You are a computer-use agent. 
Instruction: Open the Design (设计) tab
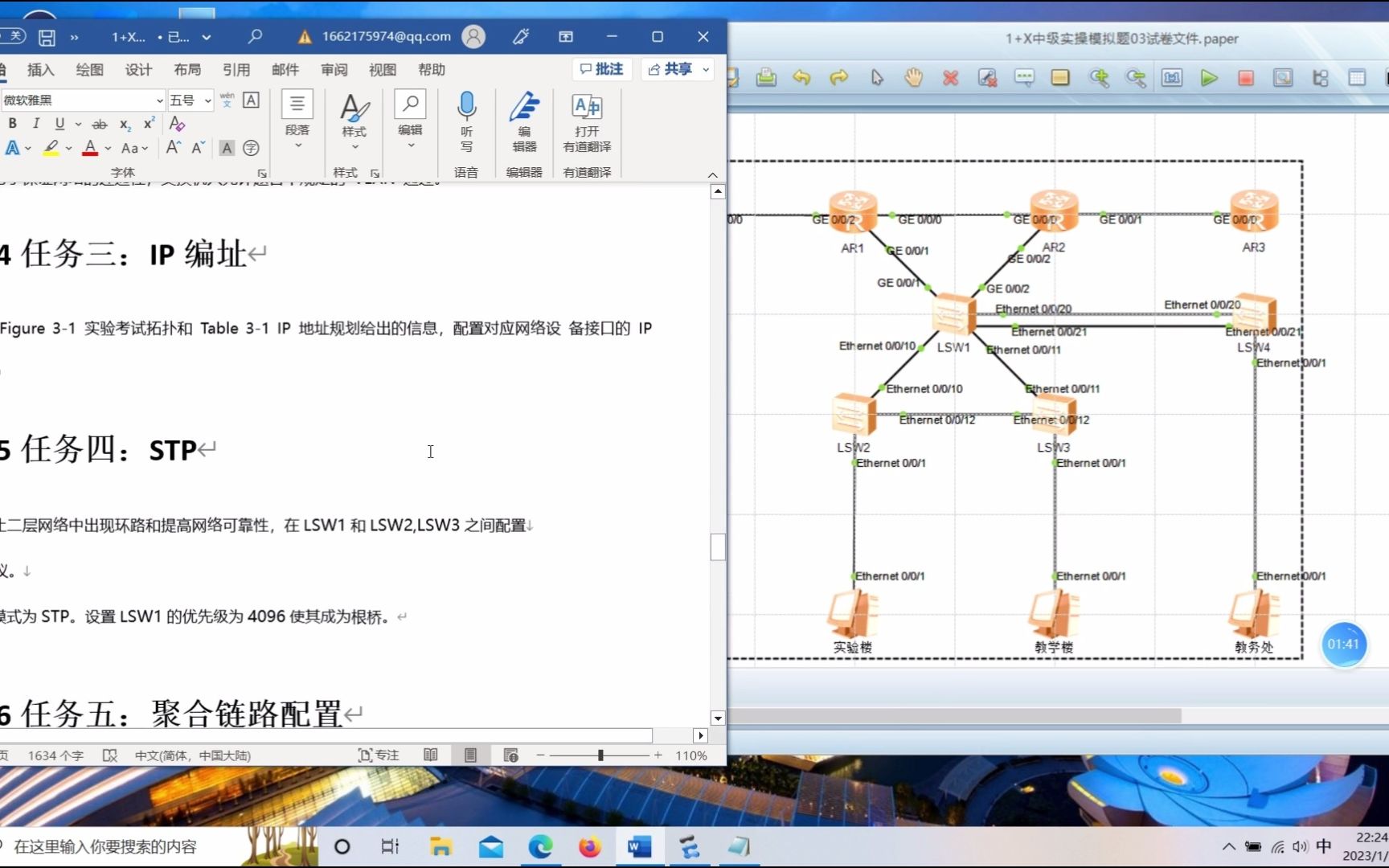[x=138, y=70]
